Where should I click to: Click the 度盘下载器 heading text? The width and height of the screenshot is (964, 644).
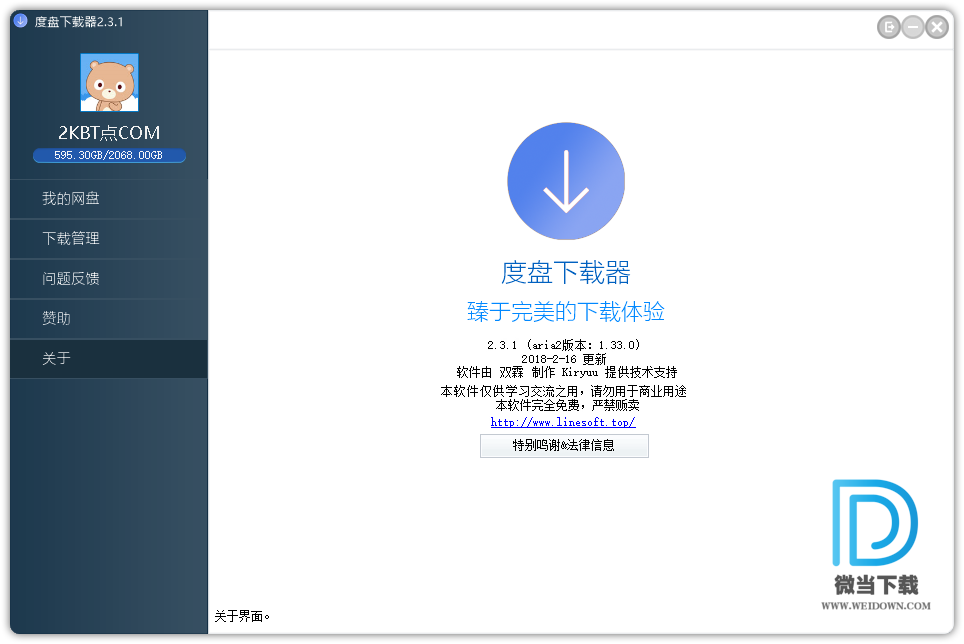point(565,272)
